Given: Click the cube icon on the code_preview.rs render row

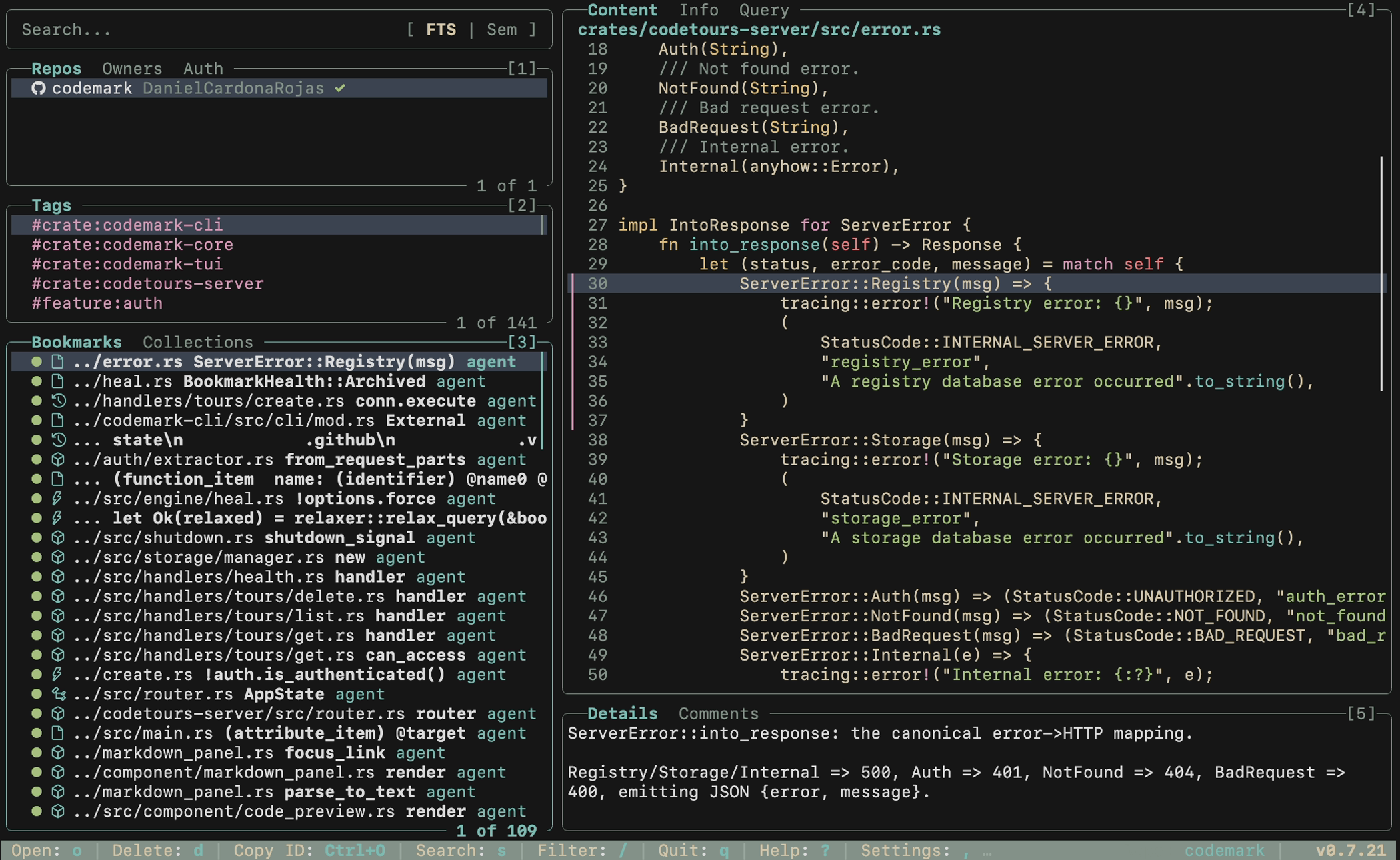Looking at the screenshot, I should tap(58, 811).
